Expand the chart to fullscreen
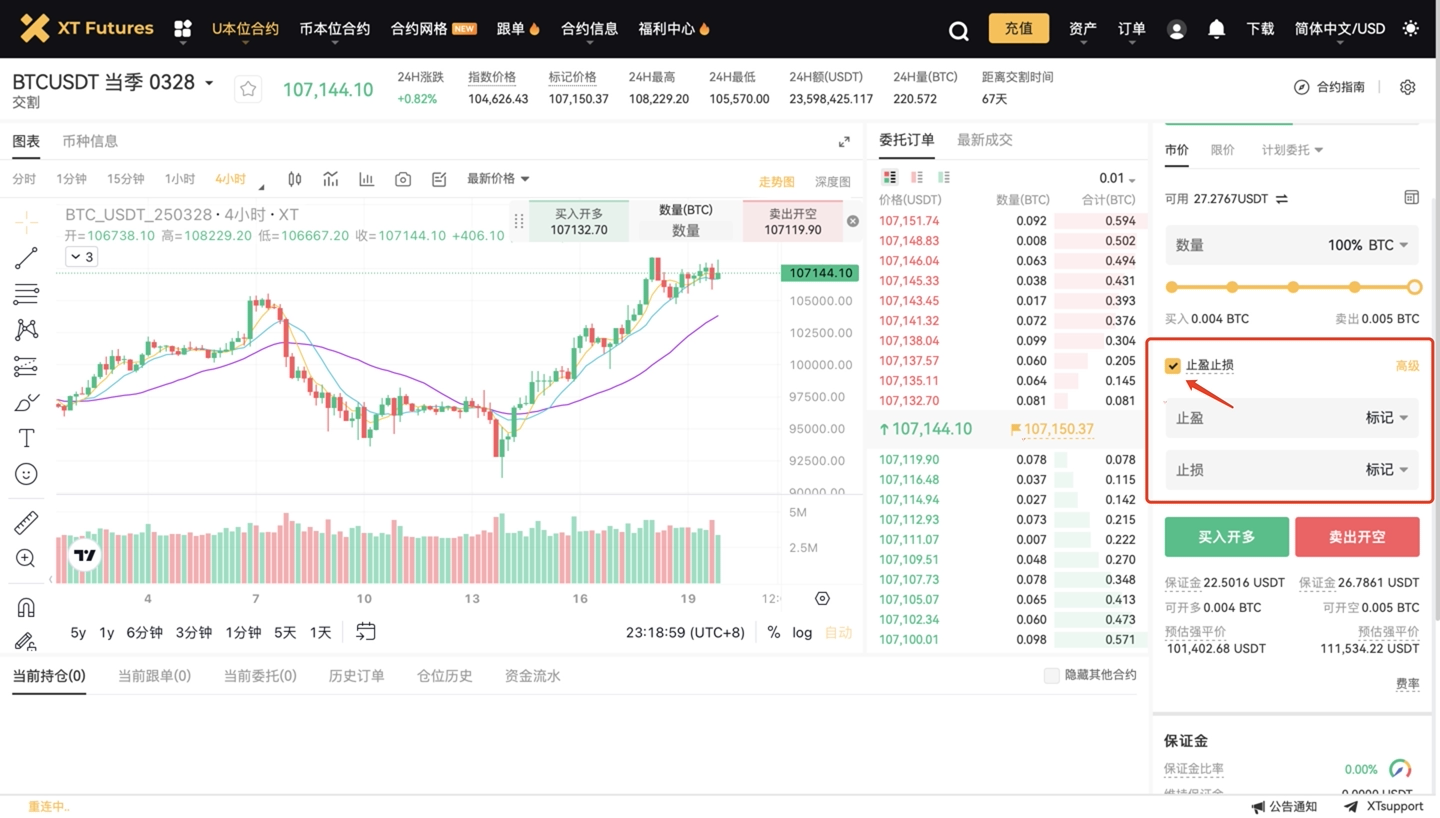The image size is (1440, 818). [x=844, y=141]
